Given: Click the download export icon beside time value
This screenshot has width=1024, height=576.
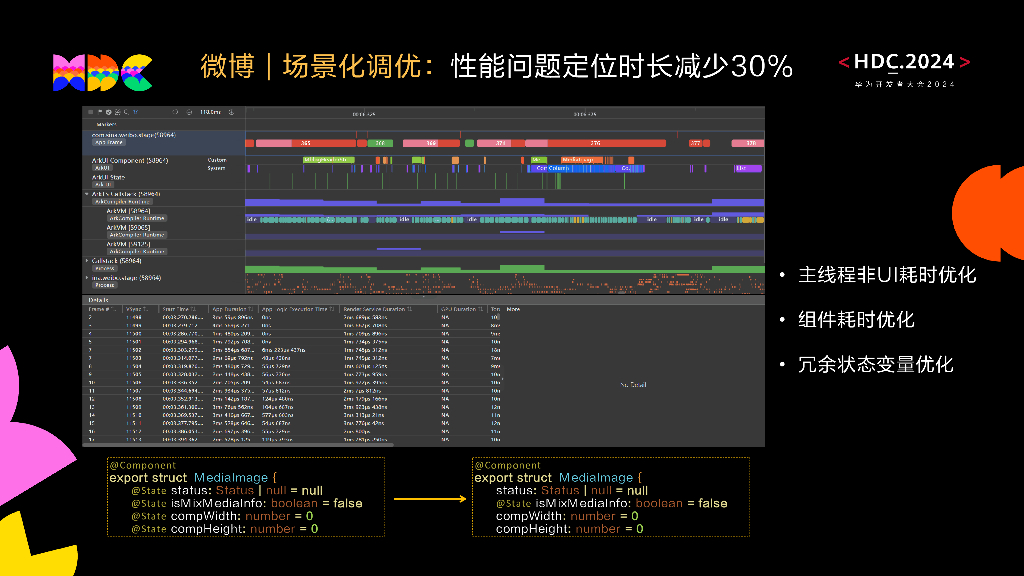Looking at the screenshot, I should click(231, 113).
